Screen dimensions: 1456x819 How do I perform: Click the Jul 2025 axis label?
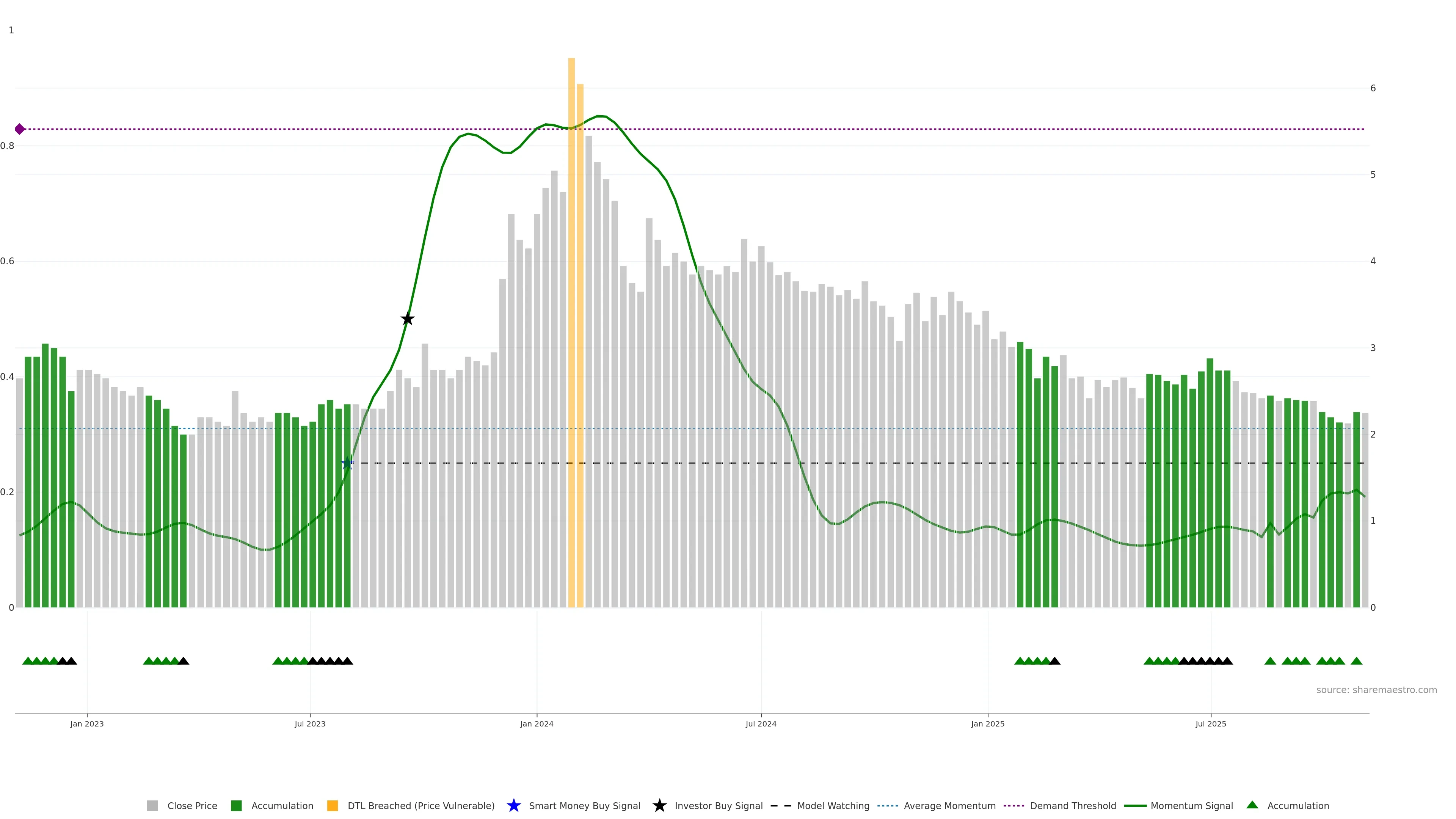pos(1211,724)
